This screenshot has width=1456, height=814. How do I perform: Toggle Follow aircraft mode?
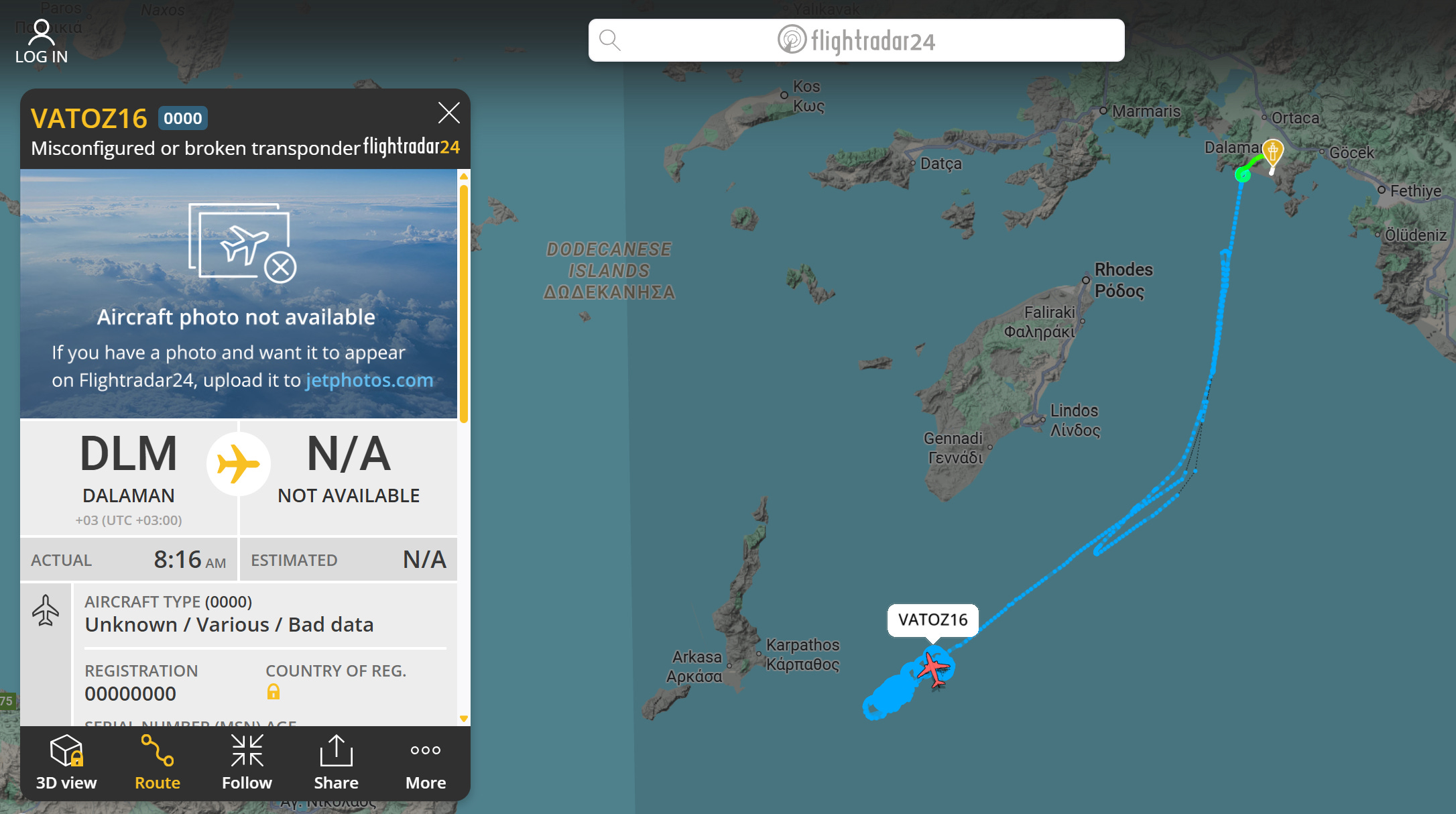pos(247,762)
